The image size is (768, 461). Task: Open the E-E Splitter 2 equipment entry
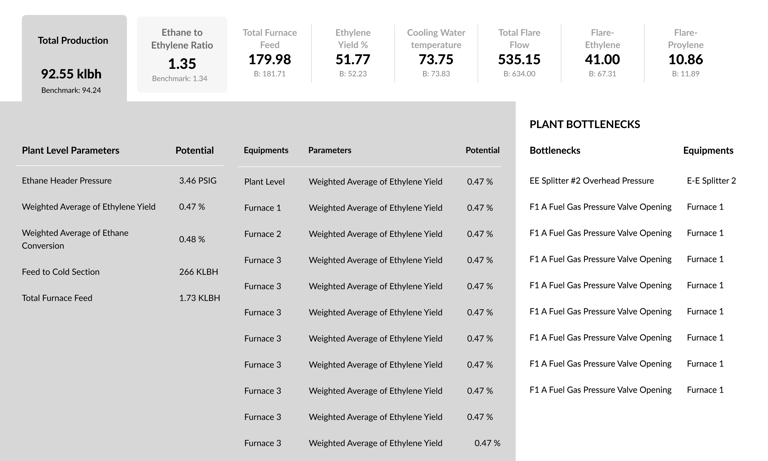[x=711, y=180]
